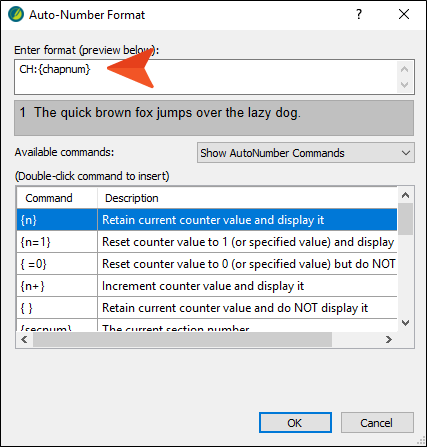The width and height of the screenshot is (427, 447).
Task: Click the format field's up scroll arrow
Action: click(405, 69)
